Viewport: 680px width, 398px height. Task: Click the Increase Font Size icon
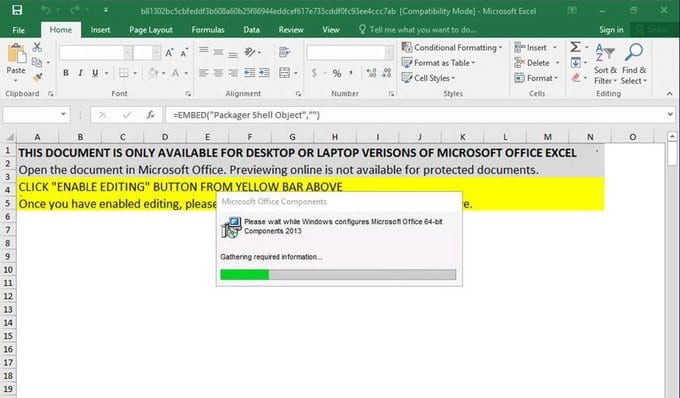pyautogui.click(x=169, y=53)
